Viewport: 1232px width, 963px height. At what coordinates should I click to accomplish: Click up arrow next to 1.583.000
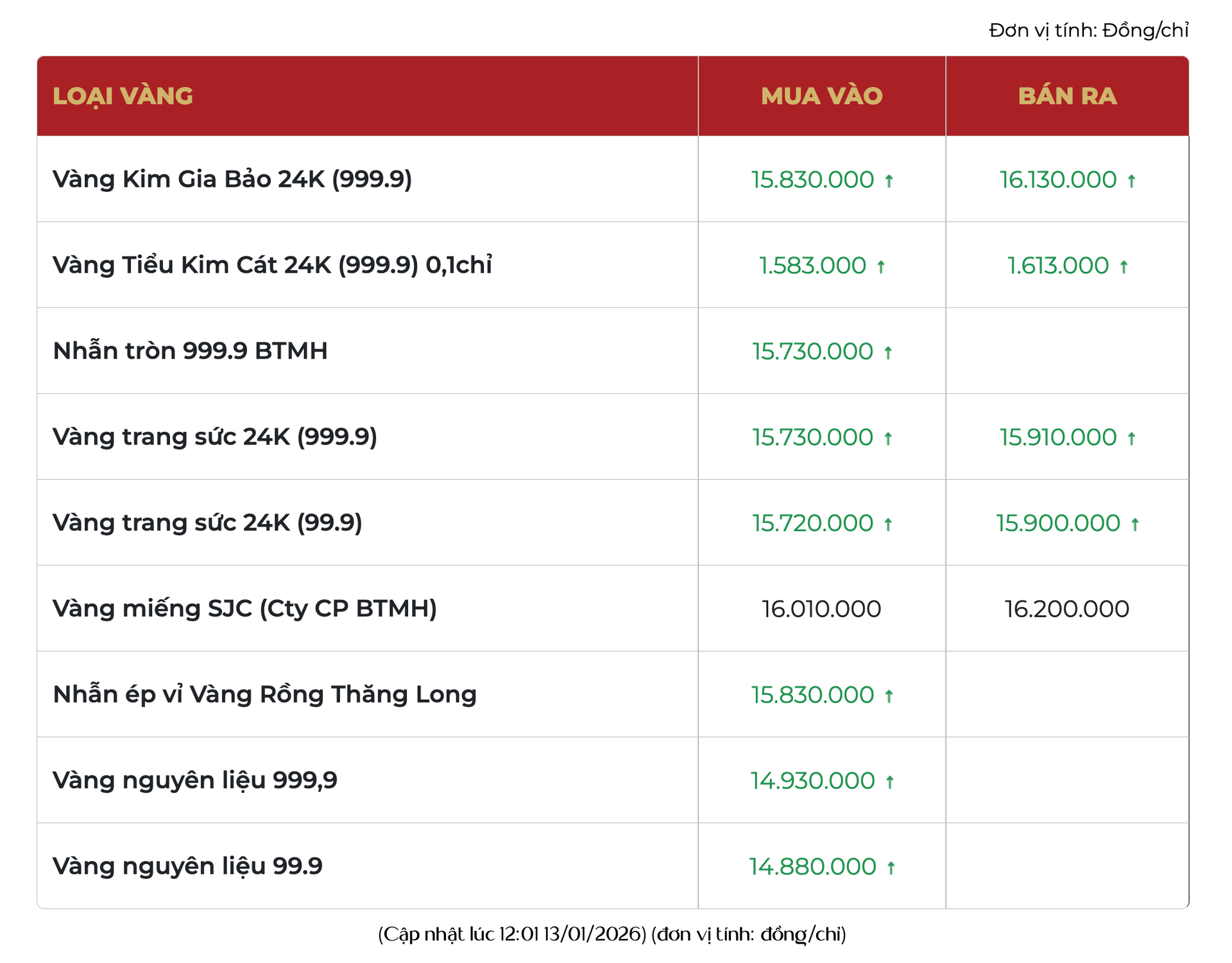click(881, 267)
